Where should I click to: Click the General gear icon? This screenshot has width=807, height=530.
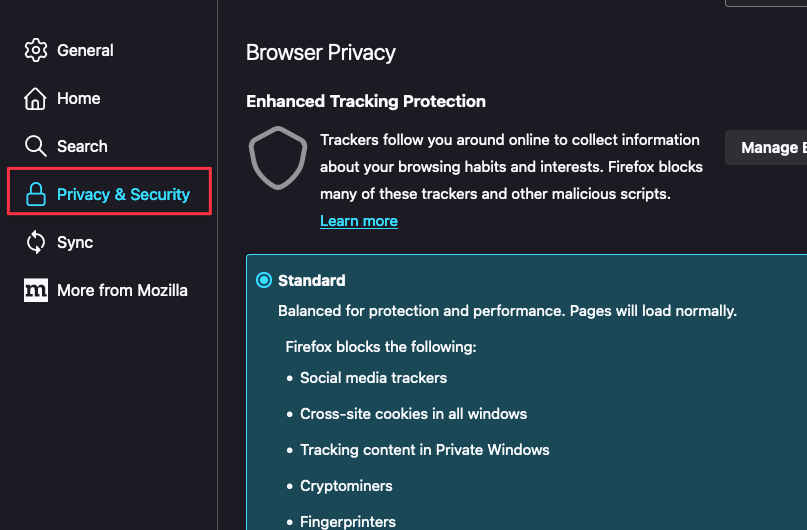tap(36, 50)
